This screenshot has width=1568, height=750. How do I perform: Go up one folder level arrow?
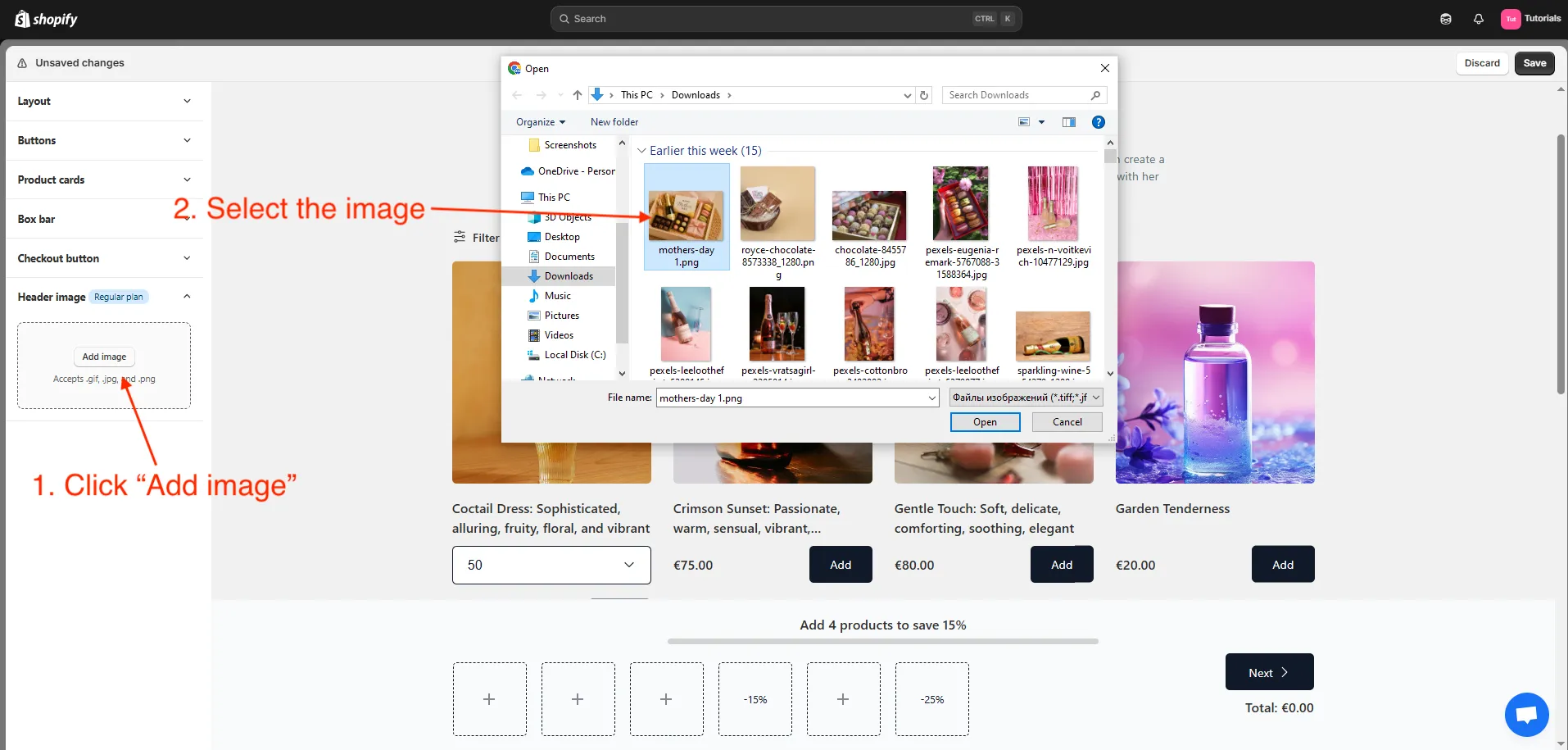pyautogui.click(x=578, y=95)
